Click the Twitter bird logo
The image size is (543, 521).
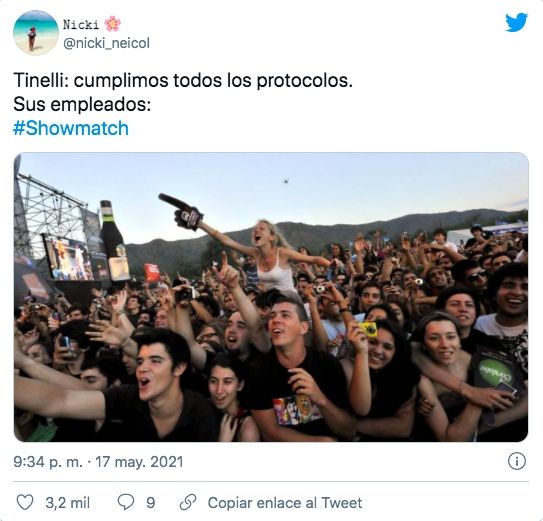pos(516,23)
